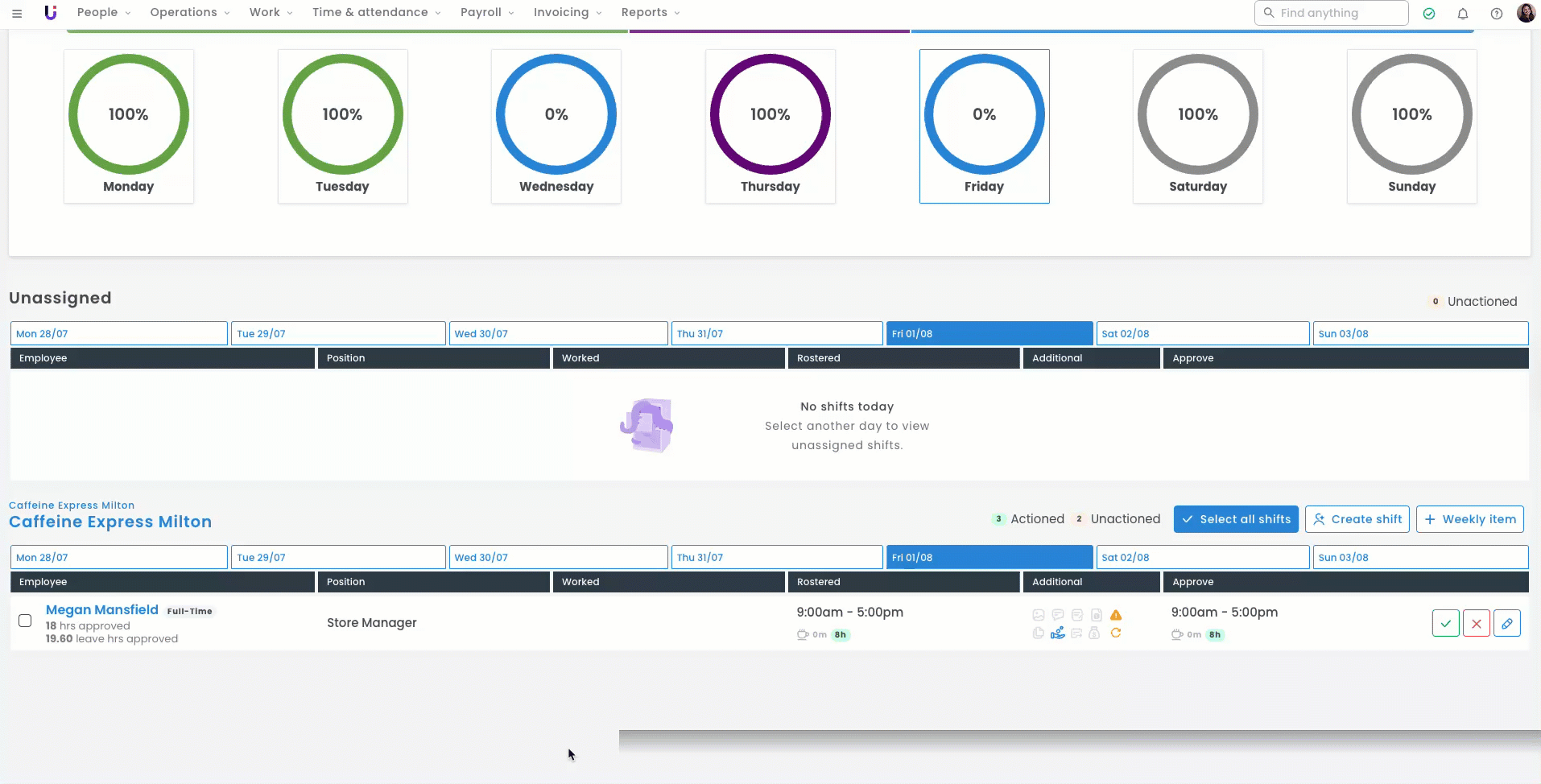Expand the People dropdown menu
The image size is (1541, 784).
tap(104, 13)
